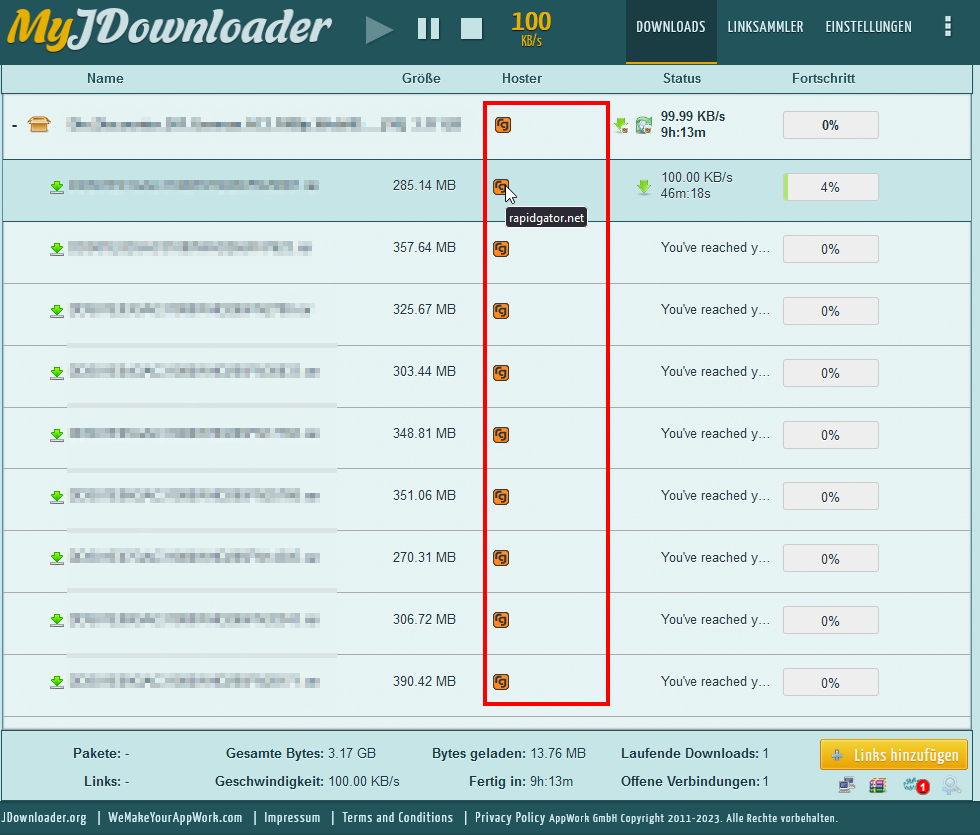980x835 pixels.
Task: Open the captcha icon with red badge
Action: pyautogui.click(x=914, y=786)
